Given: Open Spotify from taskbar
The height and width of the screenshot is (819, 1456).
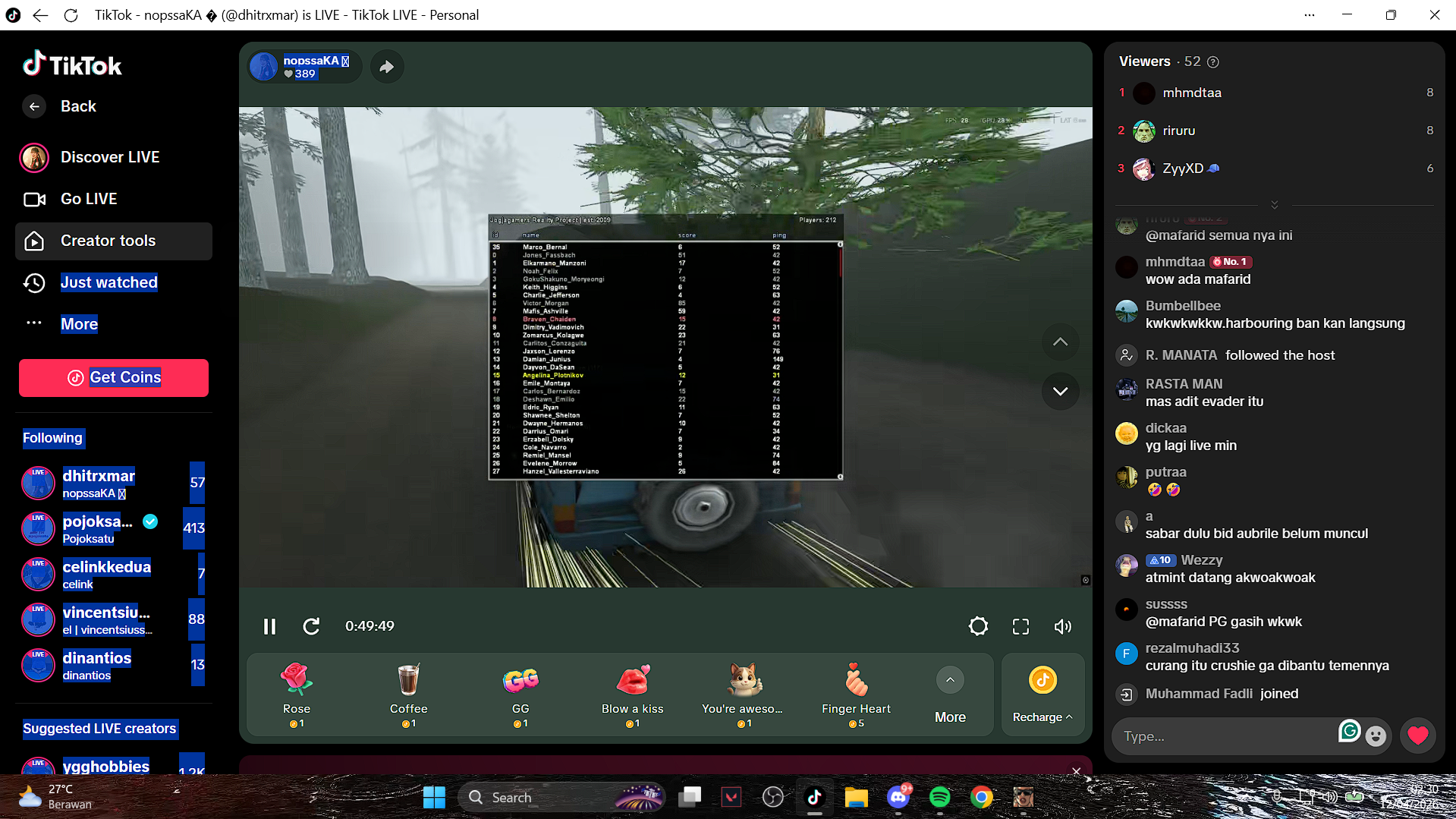Looking at the screenshot, I should coord(939,798).
